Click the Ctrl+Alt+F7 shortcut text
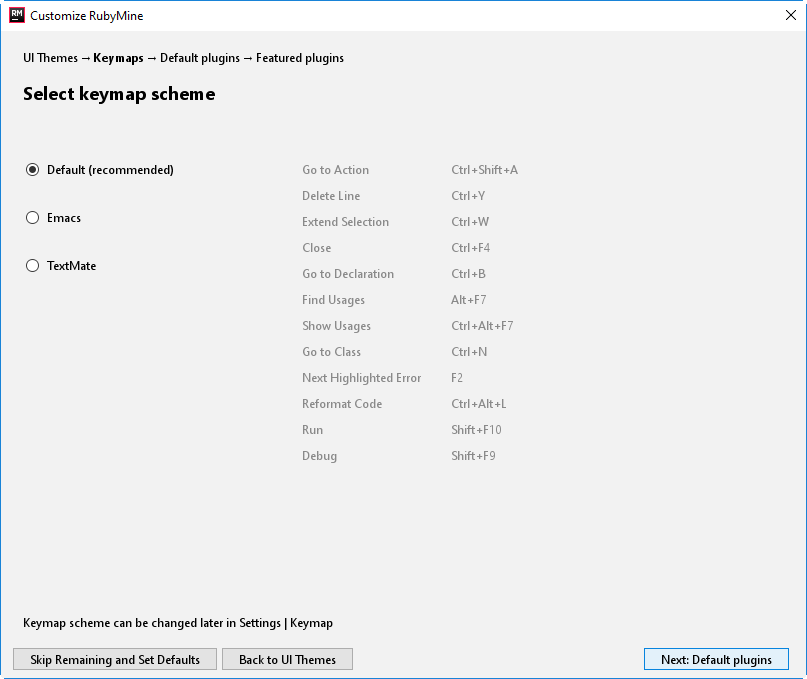 click(482, 326)
